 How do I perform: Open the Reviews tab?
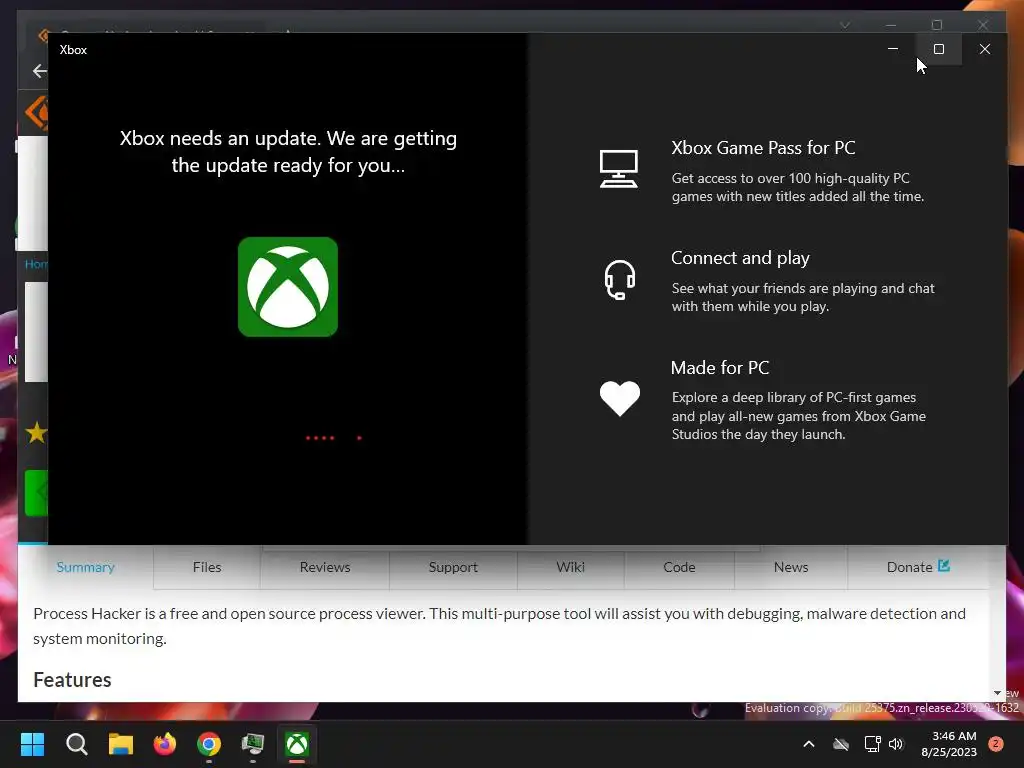(325, 567)
